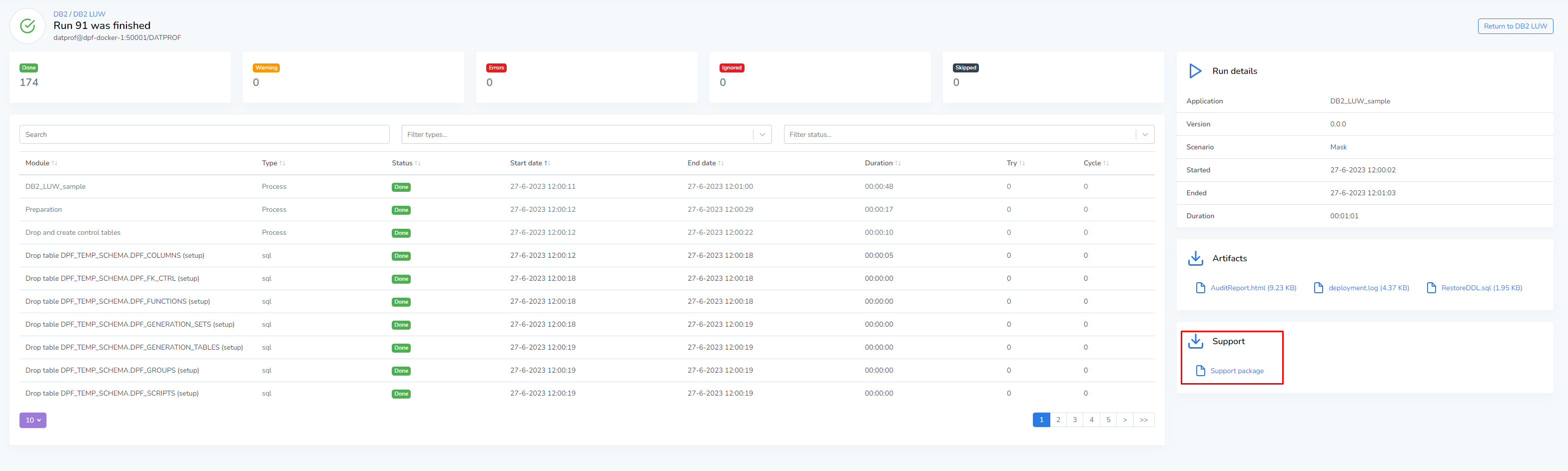Jump to last page with >> button
This screenshot has width=1568, height=471.
point(1143,420)
